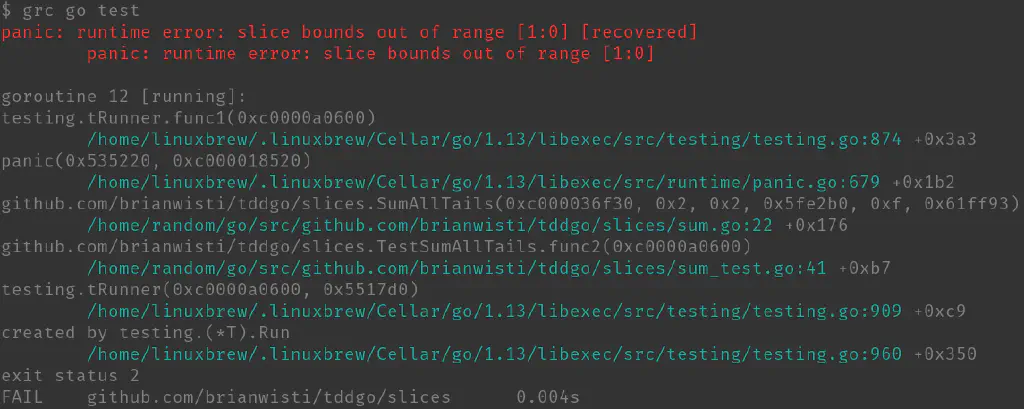Click the first red panic line ending in [recovered]

(x=349, y=32)
